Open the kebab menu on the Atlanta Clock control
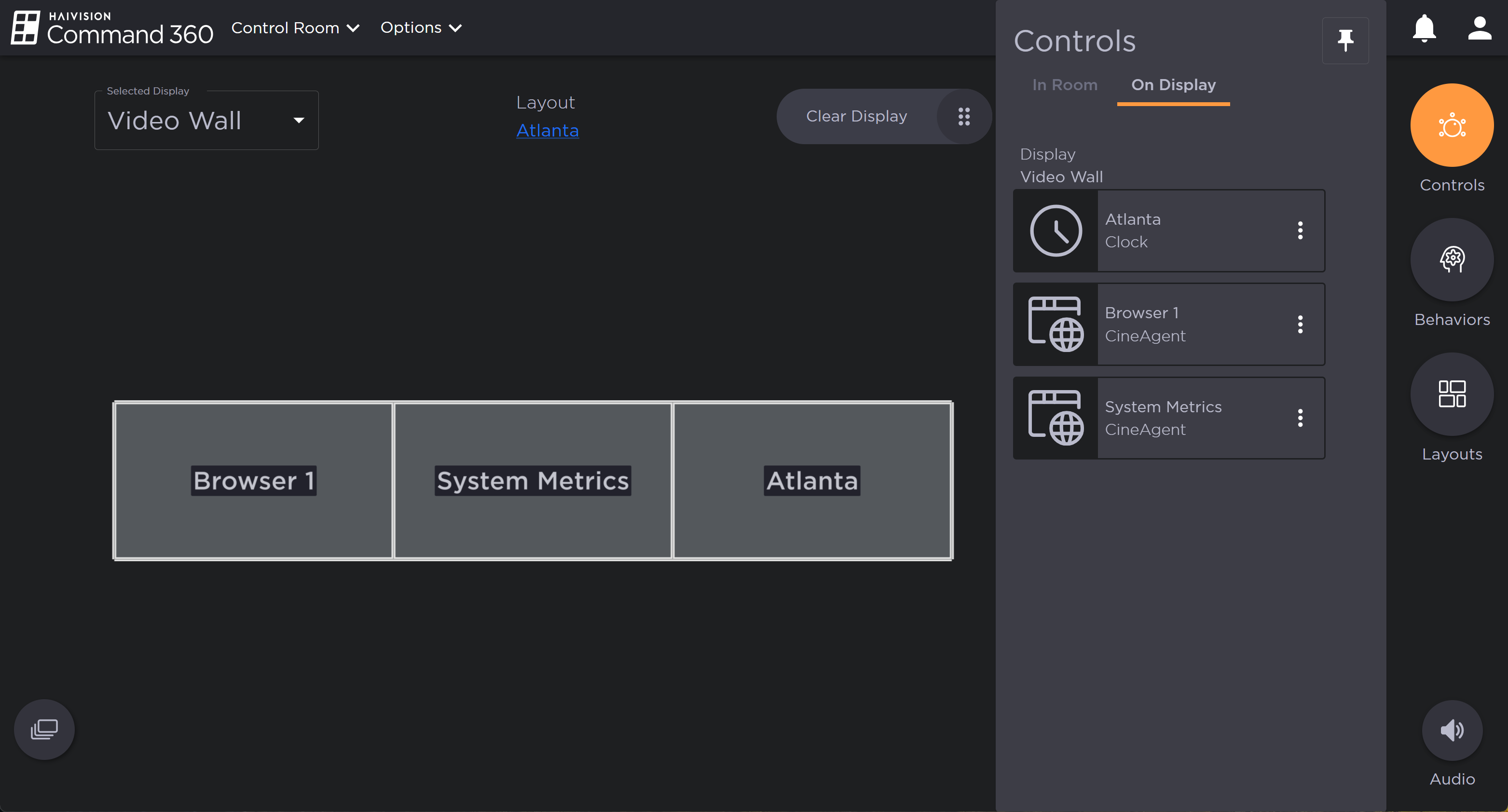1508x812 pixels. pos(1300,230)
